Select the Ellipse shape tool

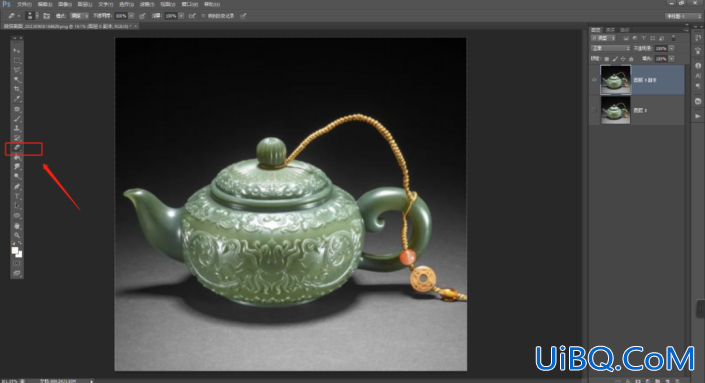click(x=17, y=216)
